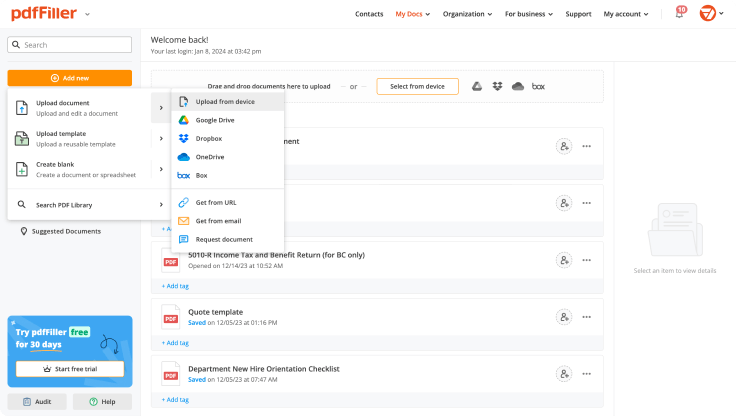This screenshot has height=416, width=736.
Task: Open the Google Drive icon in upload bar
Action: (x=477, y=87)
